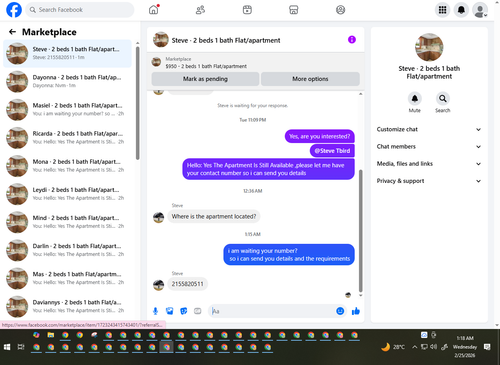The width and height of the screenshot is (500, 365).
Task: Open the Mind conversation
Action: tap(68, 222)
